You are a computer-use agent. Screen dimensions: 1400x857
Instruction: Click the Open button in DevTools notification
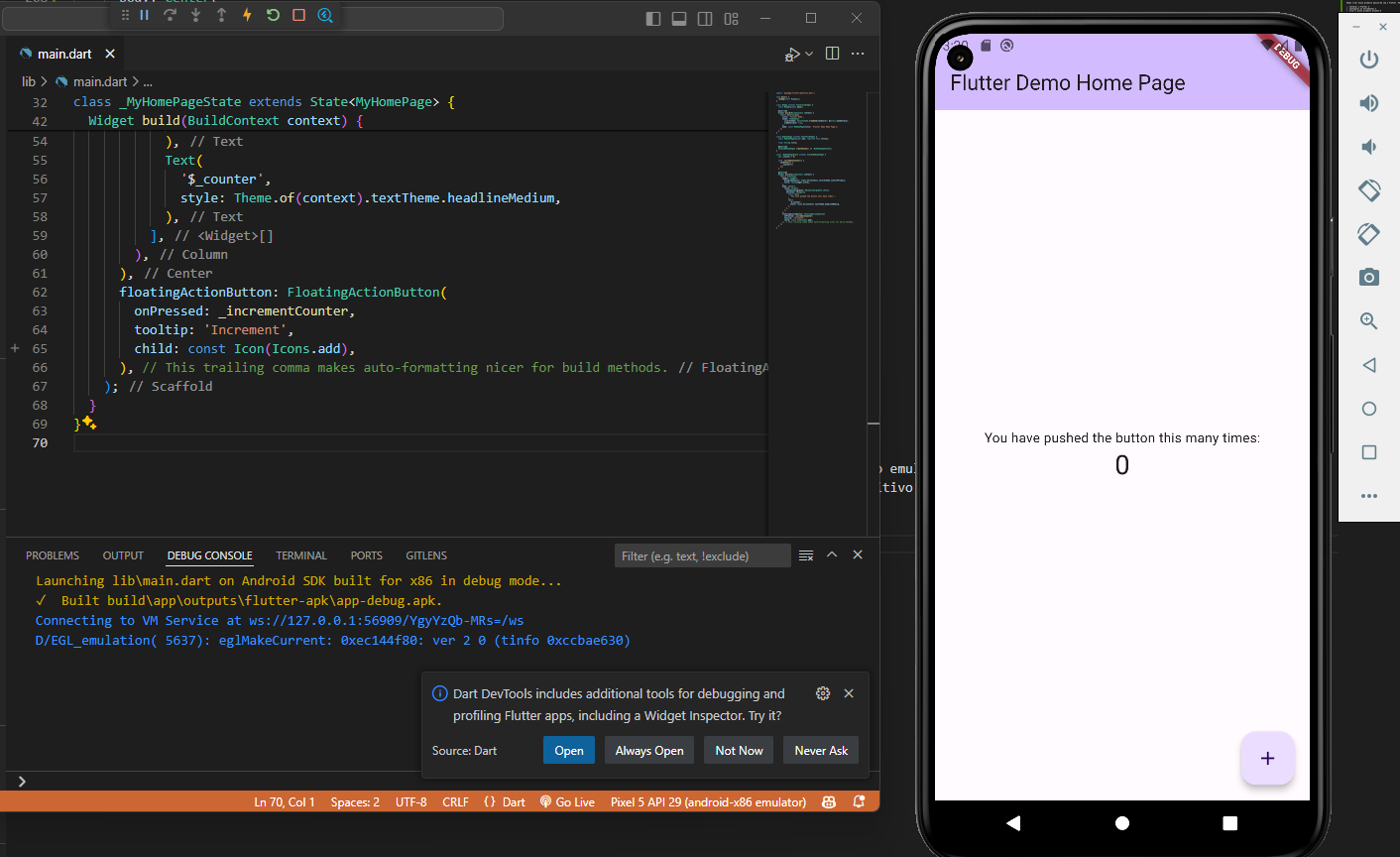point(569,750)
